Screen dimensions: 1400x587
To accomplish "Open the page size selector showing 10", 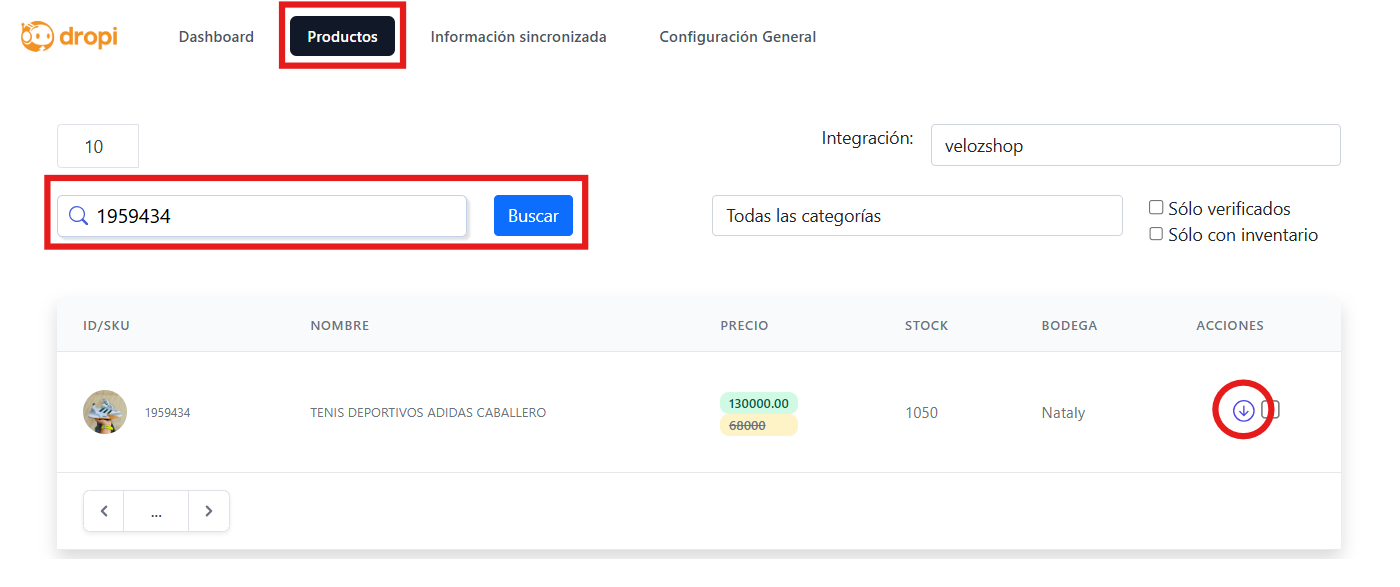I will (97, 147).
